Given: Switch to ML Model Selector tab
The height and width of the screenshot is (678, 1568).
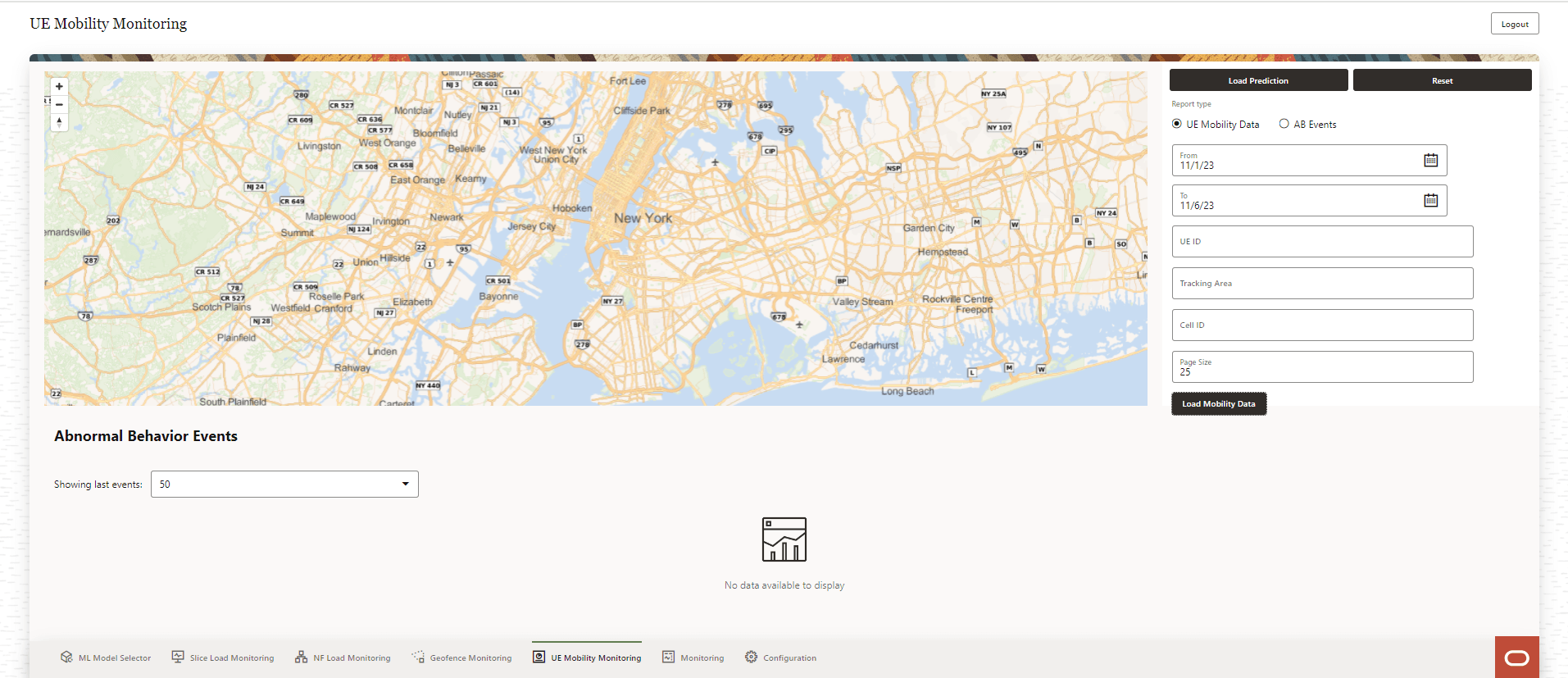Looking at the screenshot, I should (106, 658).
